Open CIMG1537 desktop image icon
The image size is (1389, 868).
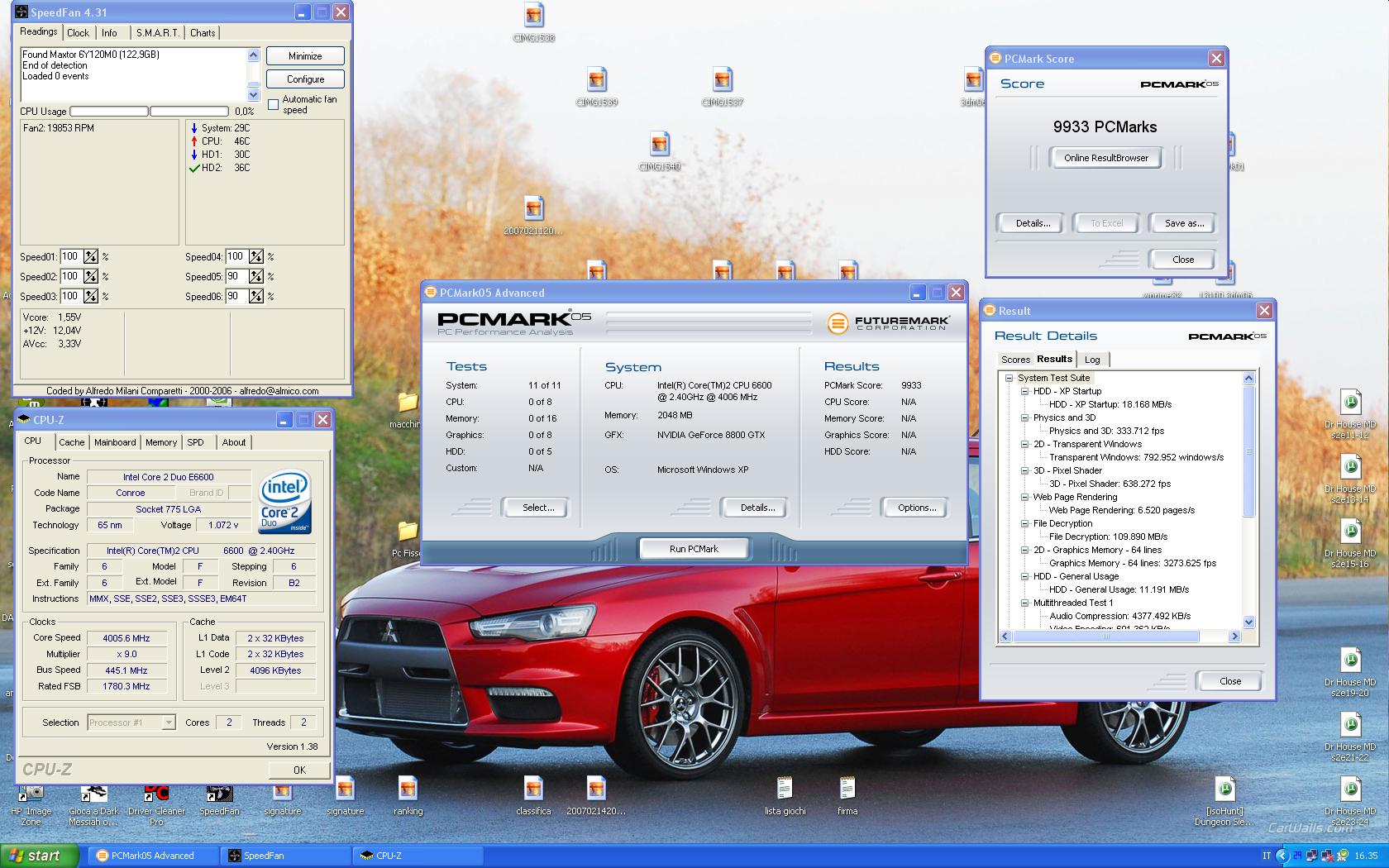pos(723,87)
